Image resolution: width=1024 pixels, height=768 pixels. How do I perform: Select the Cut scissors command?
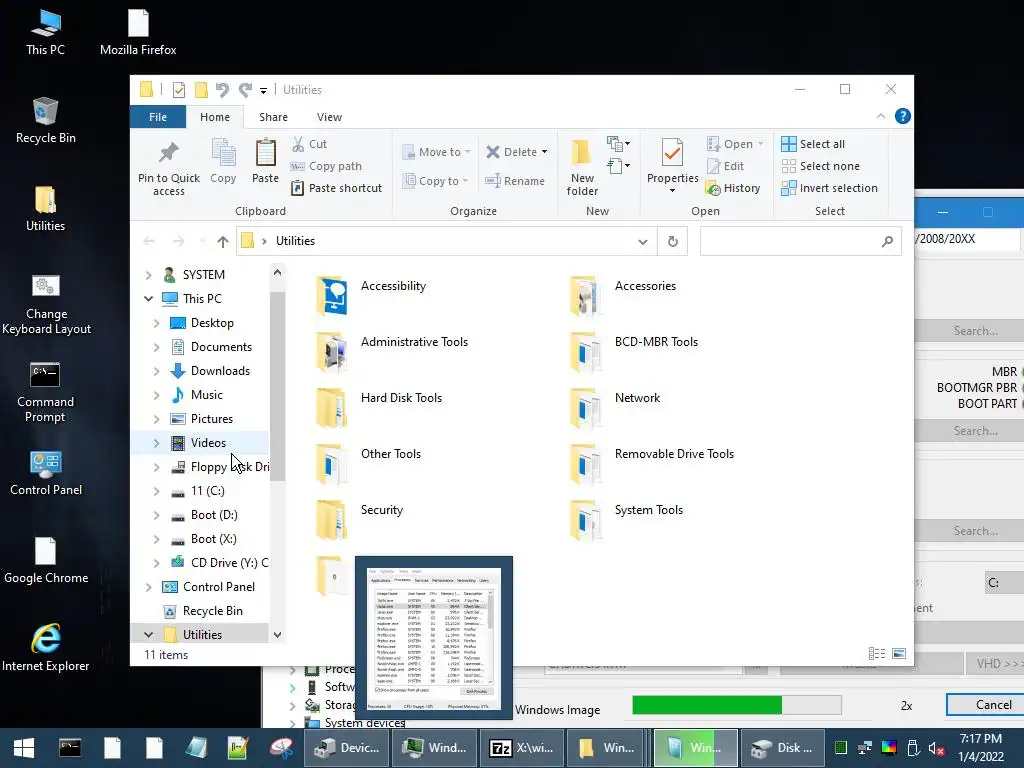coord(309,144)
